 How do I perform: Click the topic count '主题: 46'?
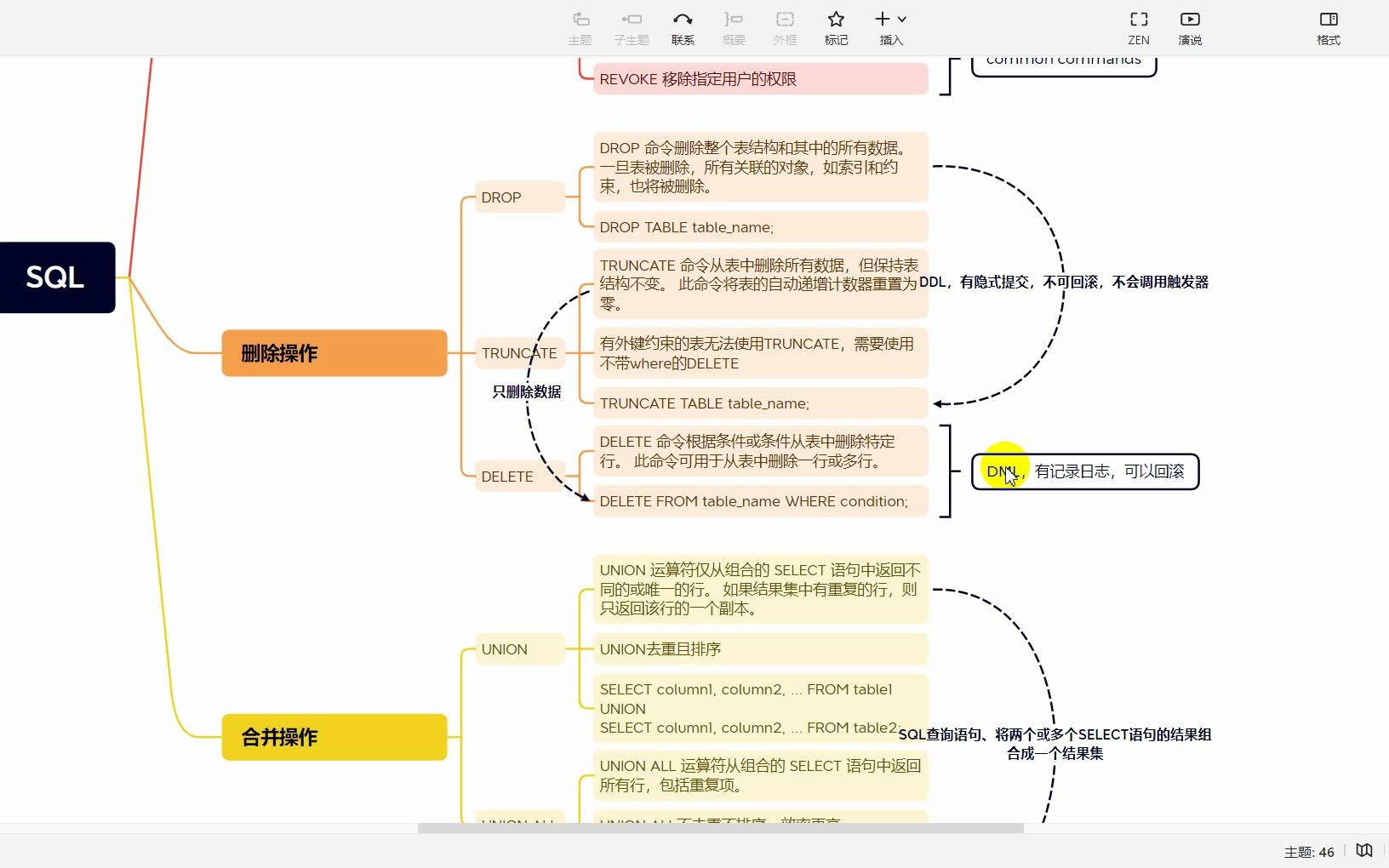click(1309, 852)
